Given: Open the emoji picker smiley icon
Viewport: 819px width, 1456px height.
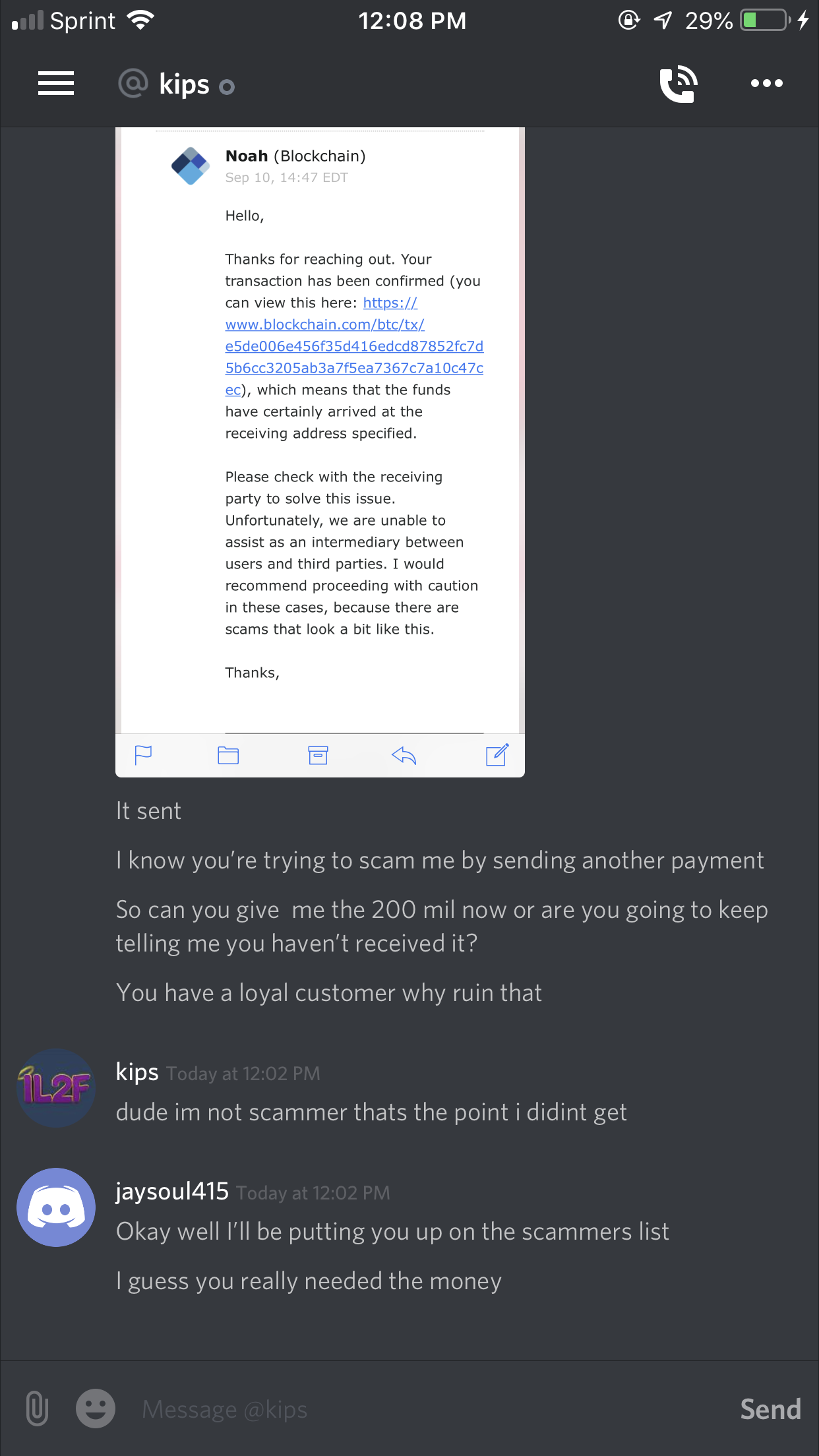Looking at the screenshot, I should [96, 1409].
